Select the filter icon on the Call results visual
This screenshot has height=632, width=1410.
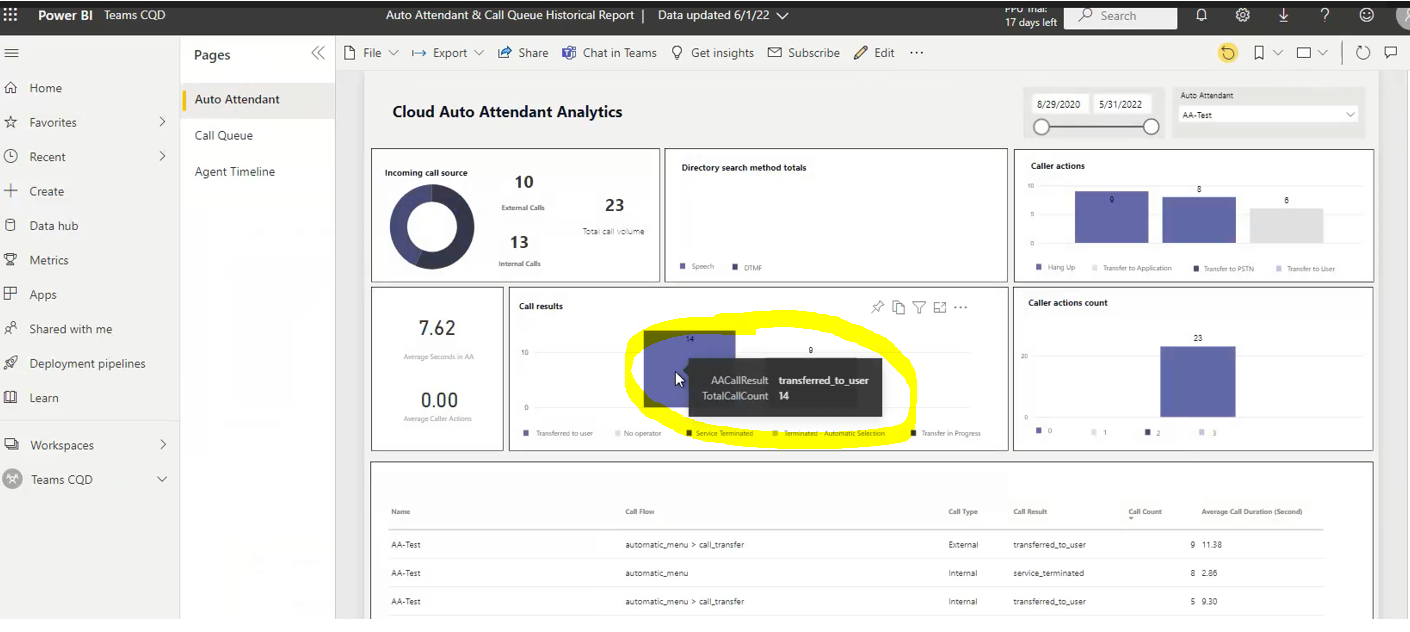click(919, 308)
